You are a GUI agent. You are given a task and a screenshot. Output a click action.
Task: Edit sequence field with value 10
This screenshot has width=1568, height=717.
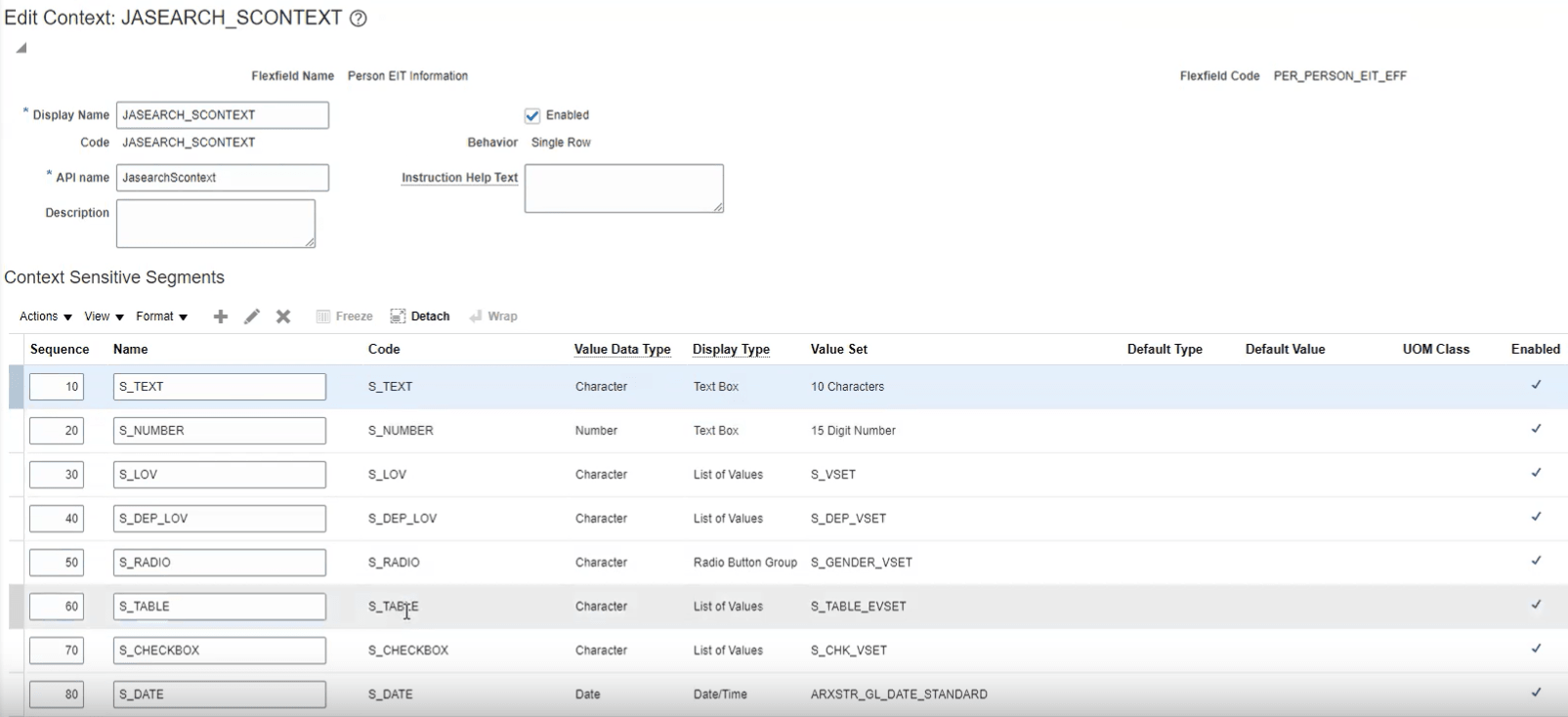click(57, 387)
